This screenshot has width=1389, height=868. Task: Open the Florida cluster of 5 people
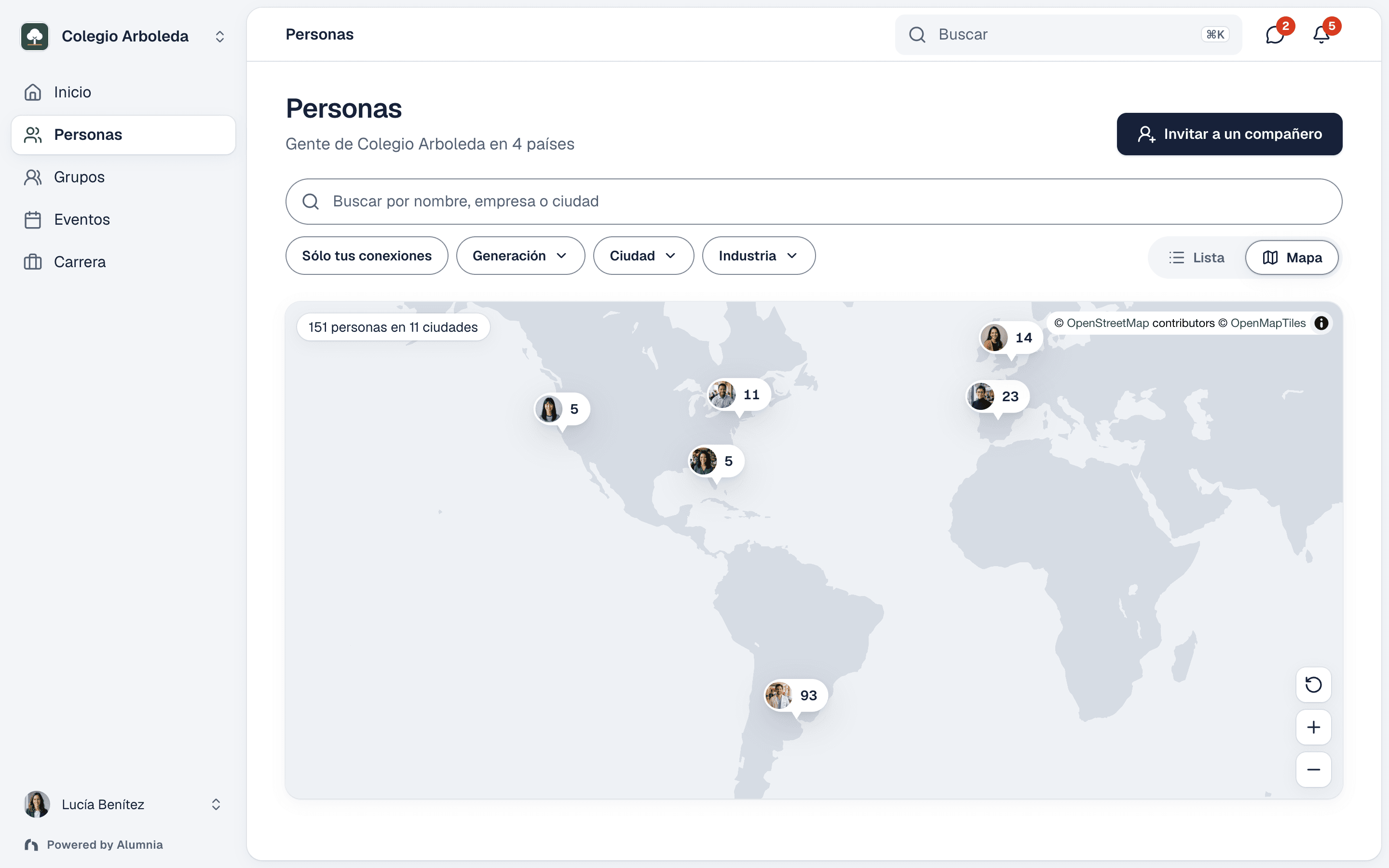716,461
